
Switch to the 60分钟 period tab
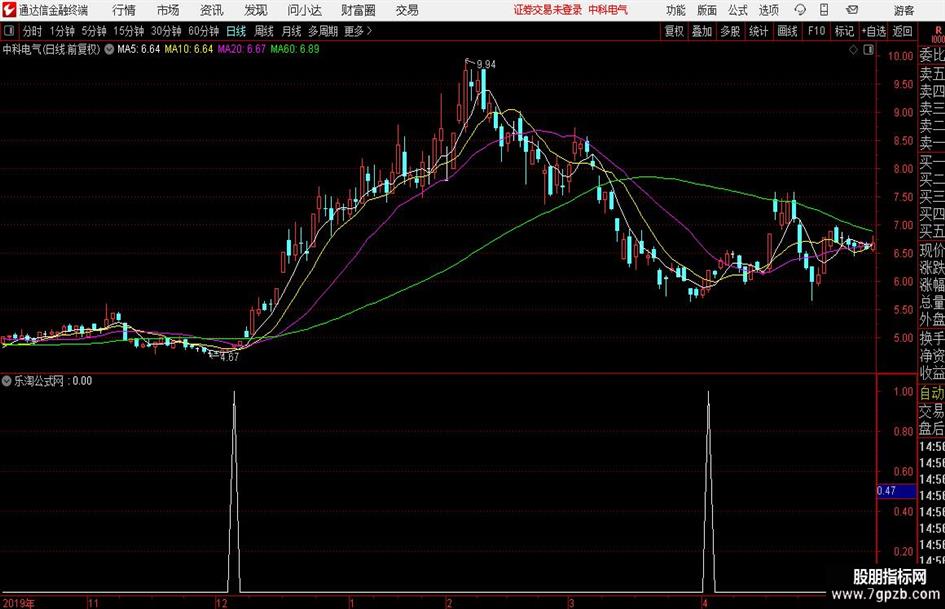[x=204, y=31]
